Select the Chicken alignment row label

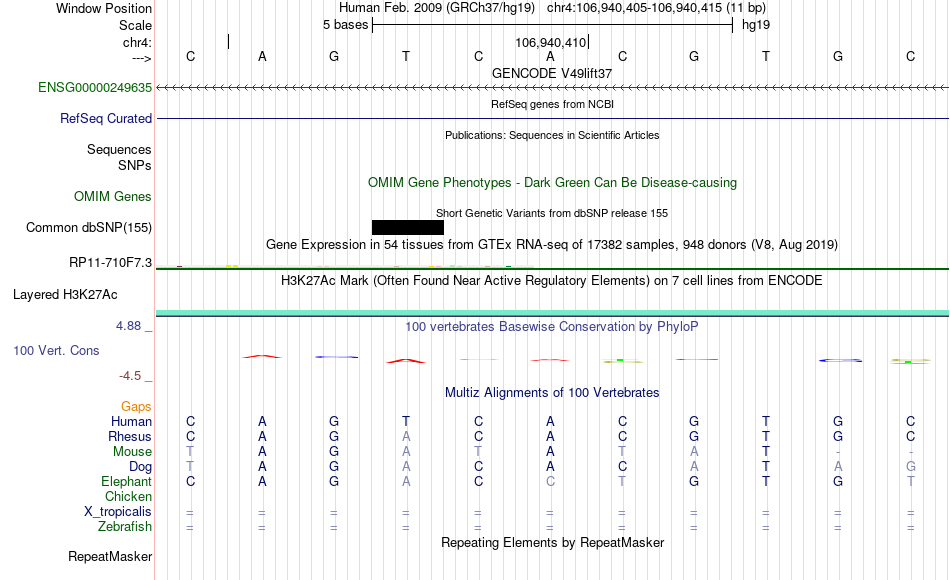point(128,496)
